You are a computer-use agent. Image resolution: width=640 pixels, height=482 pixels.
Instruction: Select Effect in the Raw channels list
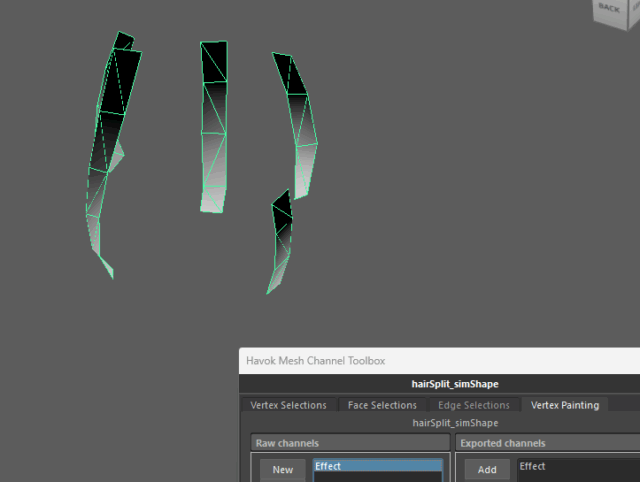[x=378, y=466]
